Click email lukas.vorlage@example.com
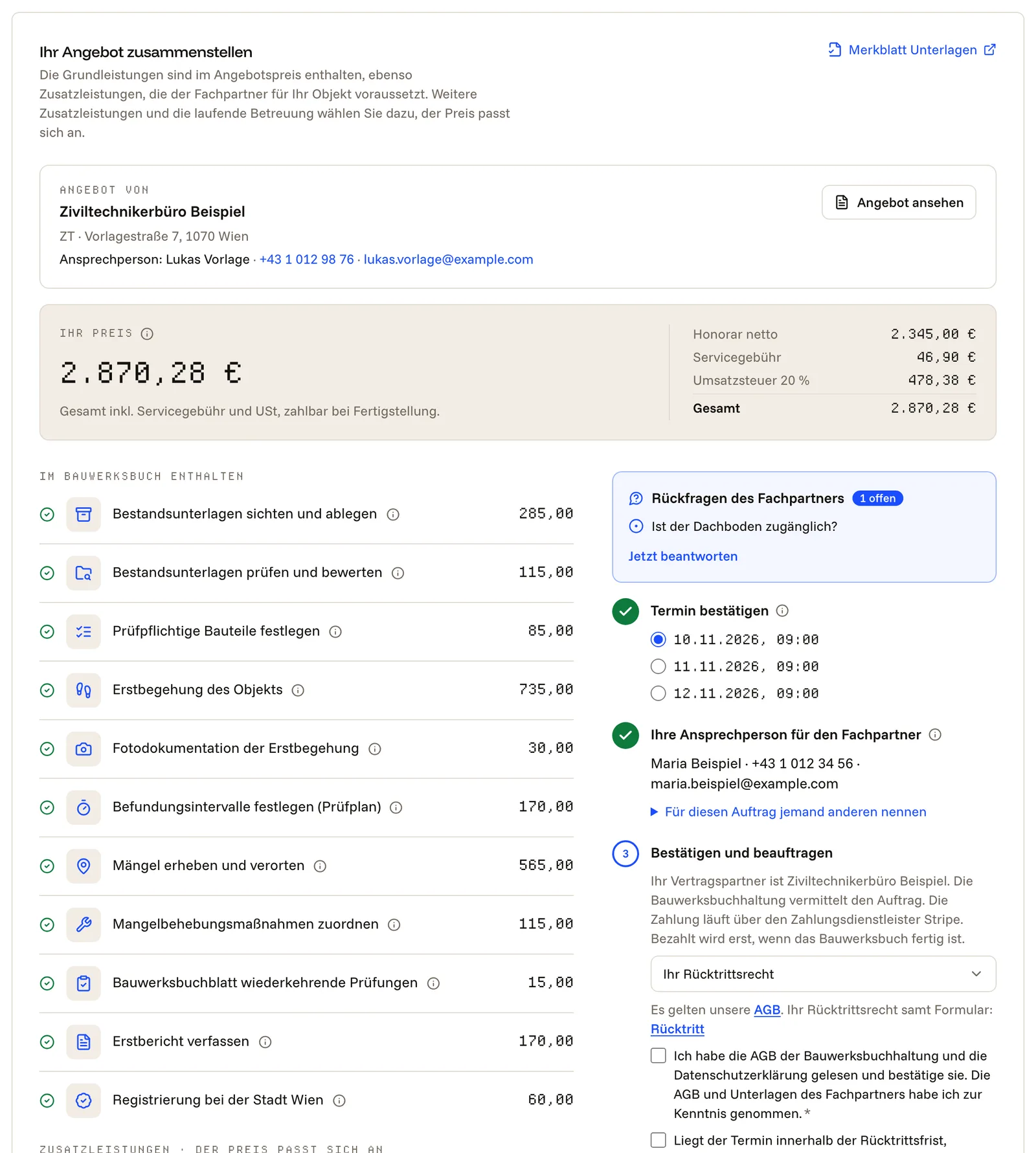This screenshot has height=1153, width=1036. click(448, 260)
